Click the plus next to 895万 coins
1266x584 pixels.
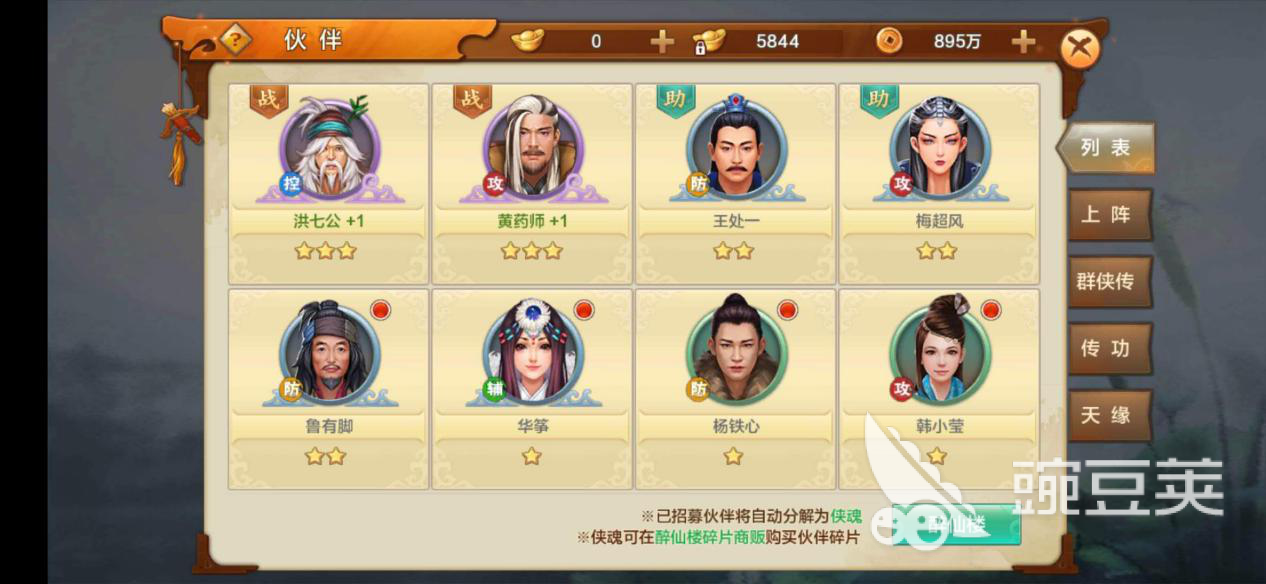click(x=1022, y=41)
